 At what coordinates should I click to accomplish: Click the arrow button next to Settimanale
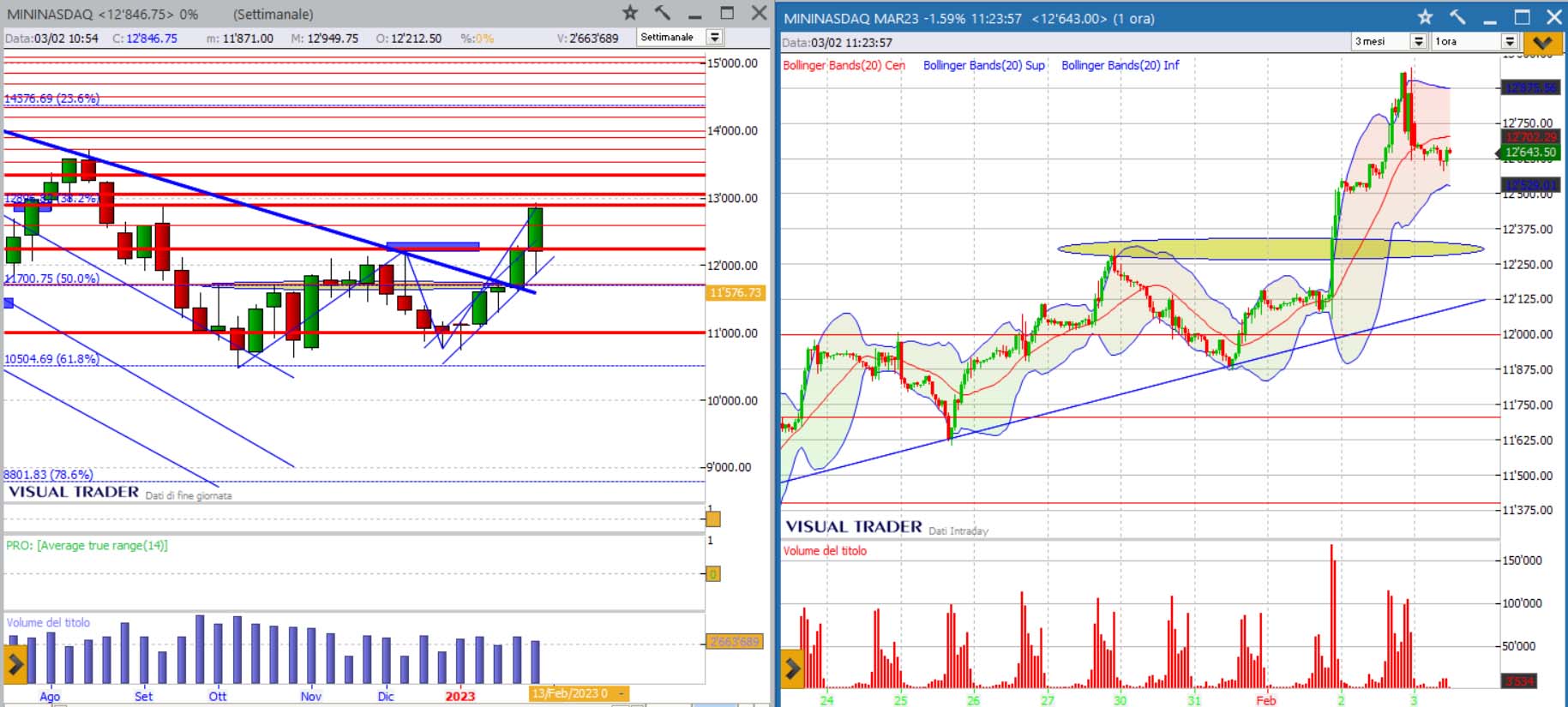715,37
